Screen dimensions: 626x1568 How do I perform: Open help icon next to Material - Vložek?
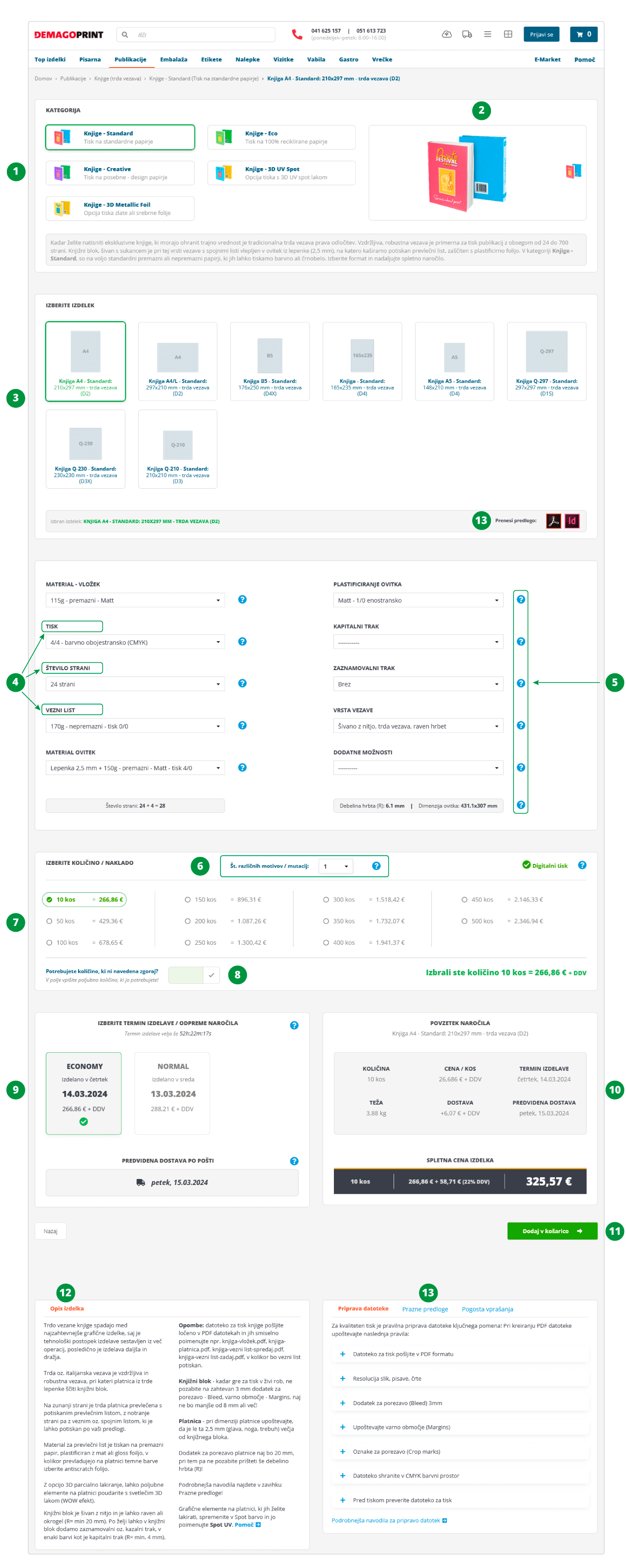point(243,599)
